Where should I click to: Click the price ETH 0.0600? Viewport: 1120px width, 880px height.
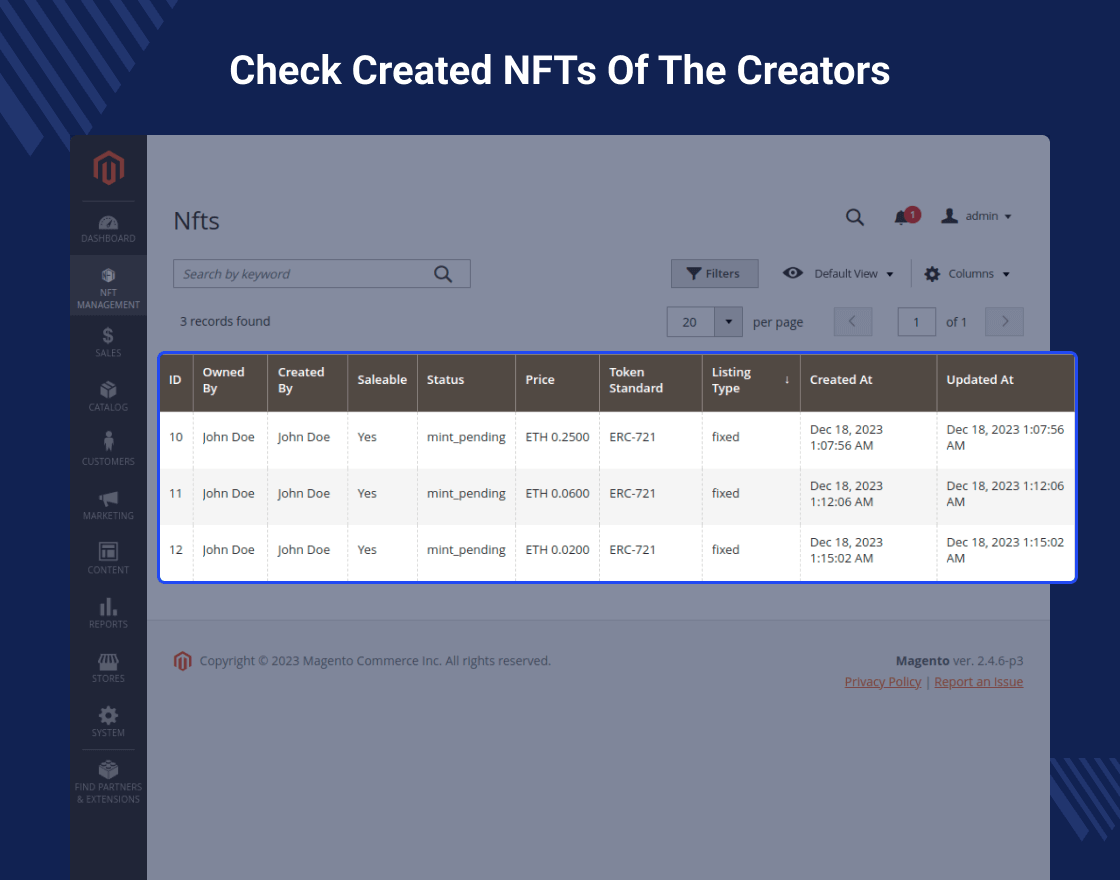tap(557, 494)
